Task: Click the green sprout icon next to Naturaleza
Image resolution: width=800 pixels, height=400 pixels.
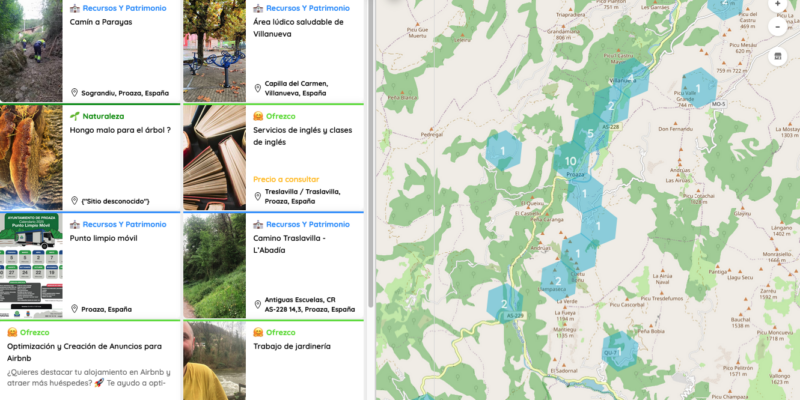Action: pos(74,116)
